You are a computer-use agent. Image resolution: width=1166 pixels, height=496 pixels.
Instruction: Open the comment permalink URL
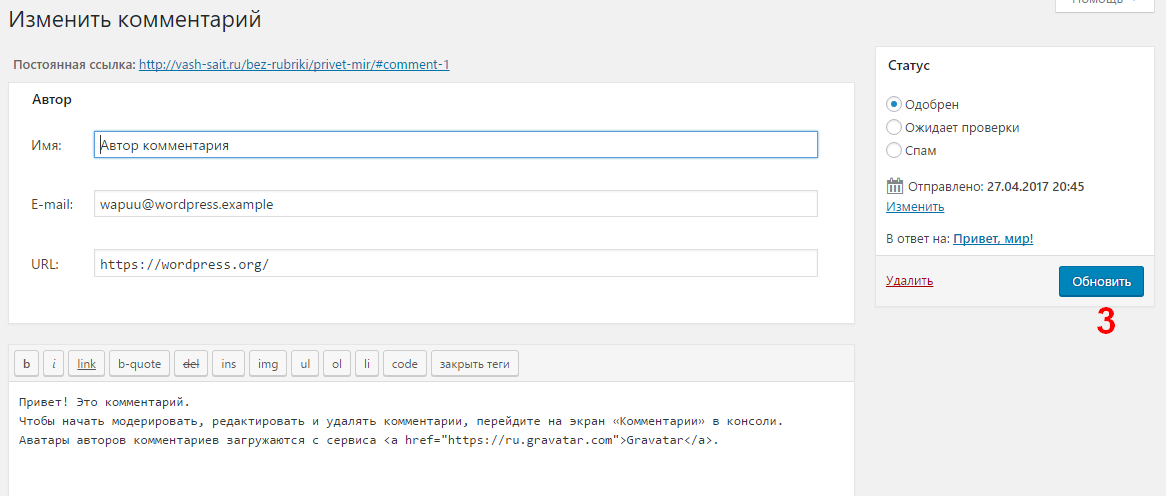294,65
